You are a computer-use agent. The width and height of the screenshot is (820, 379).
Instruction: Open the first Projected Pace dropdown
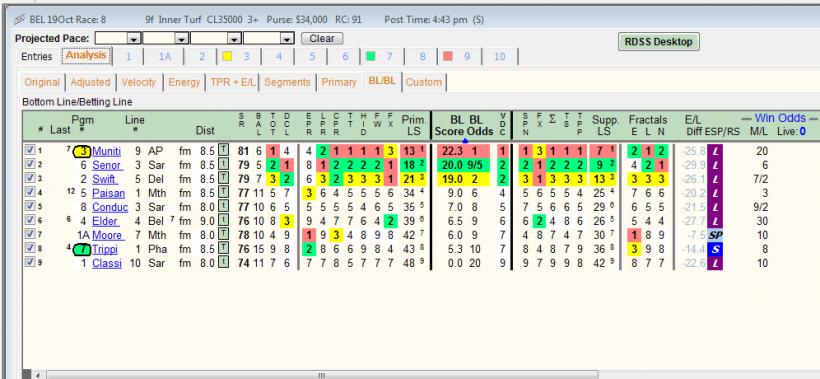(134, 39)
